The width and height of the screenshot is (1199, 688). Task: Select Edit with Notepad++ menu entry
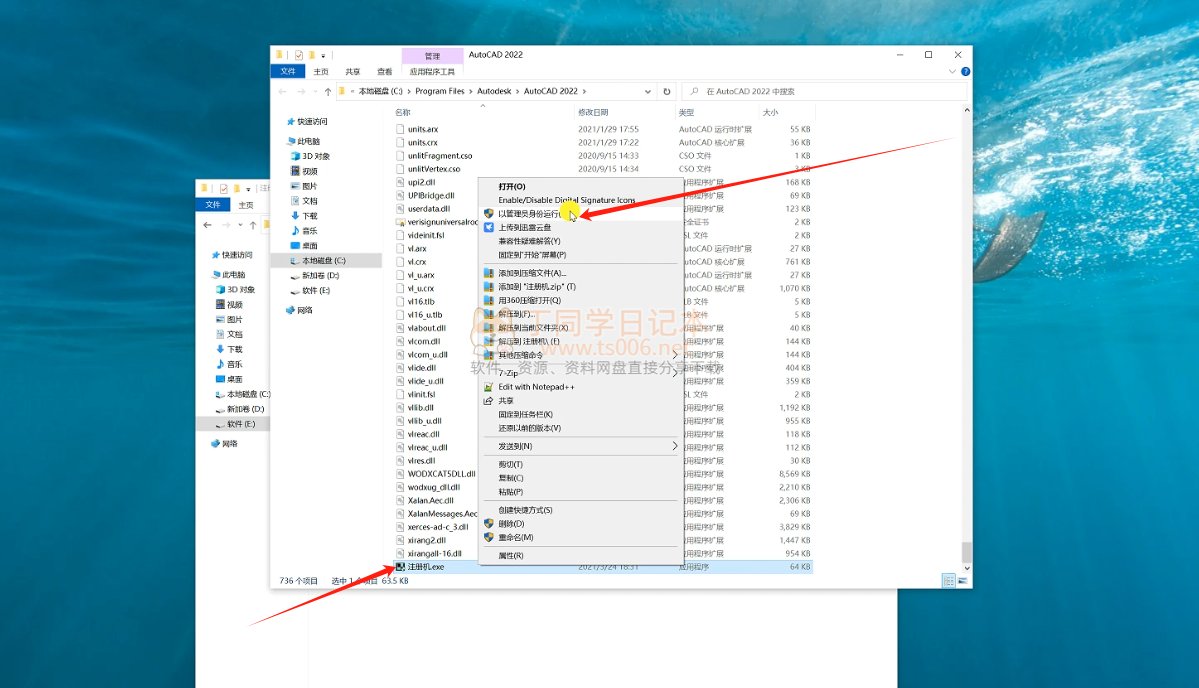pos(535,387)
